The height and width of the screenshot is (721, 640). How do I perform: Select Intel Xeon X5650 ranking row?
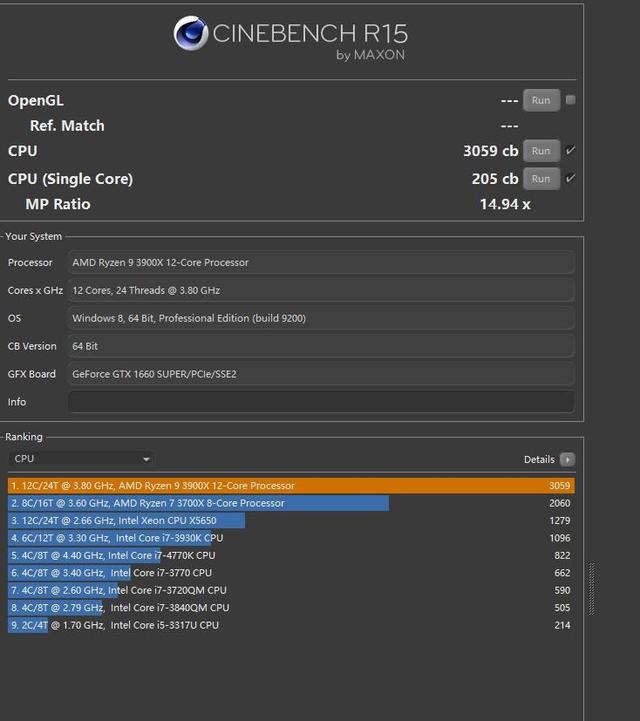point(291,521)
